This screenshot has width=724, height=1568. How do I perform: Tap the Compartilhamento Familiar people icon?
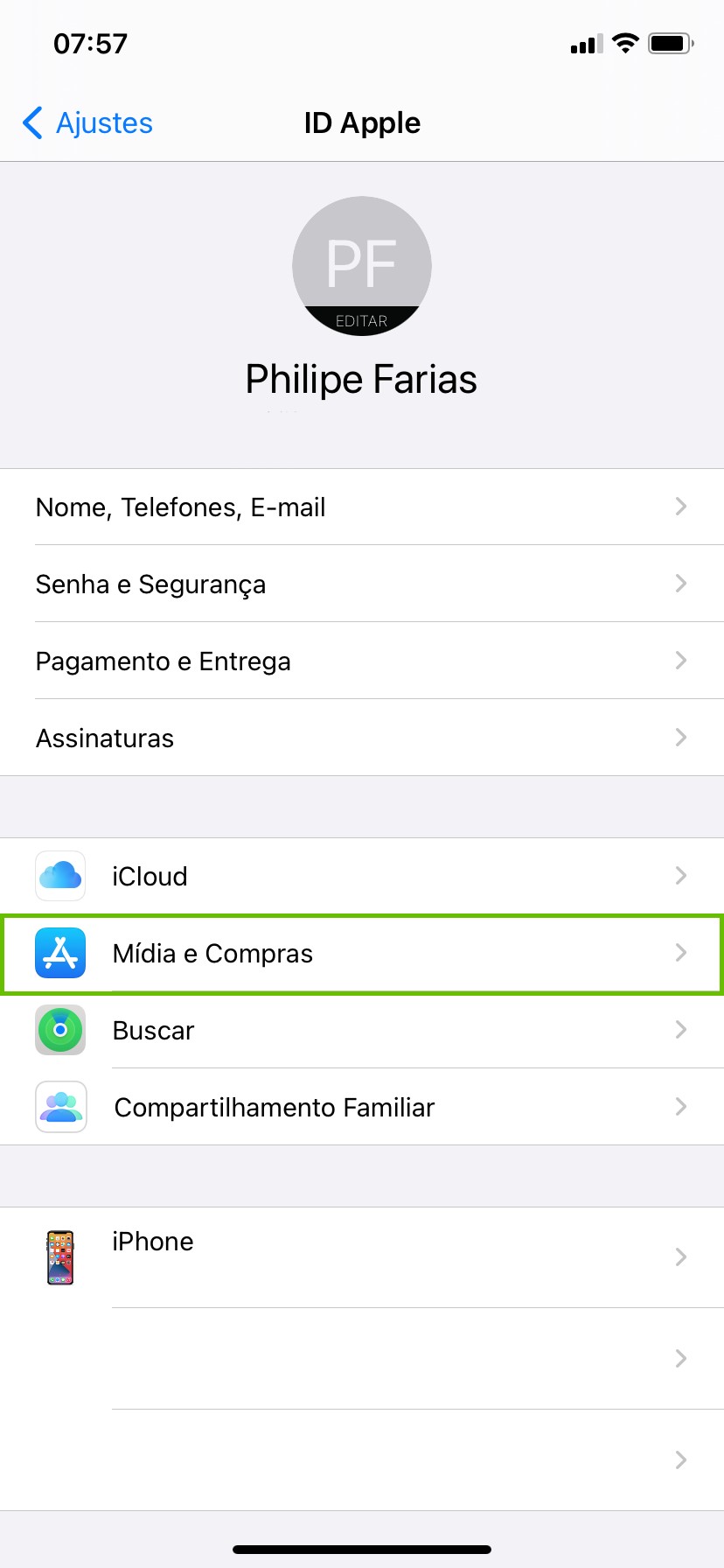60,1107
